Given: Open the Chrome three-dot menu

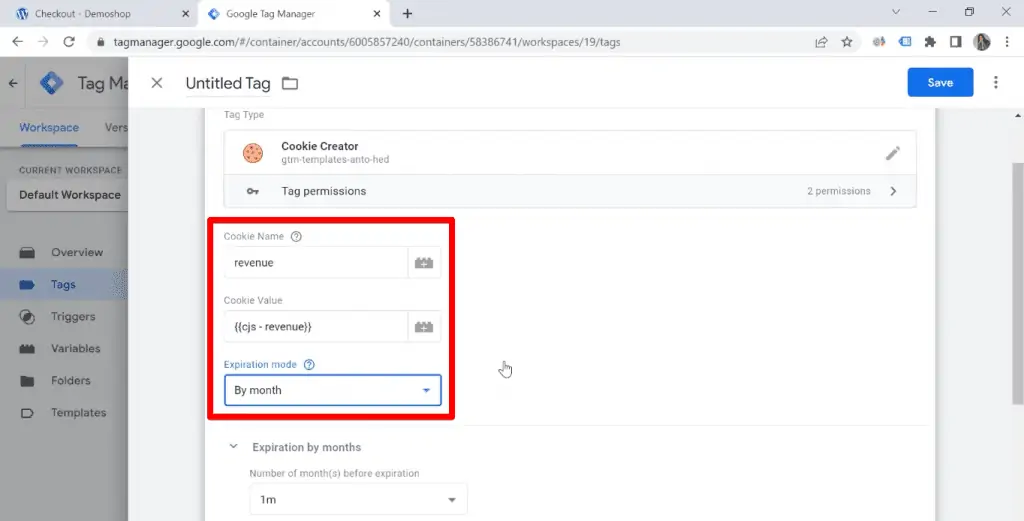Looking at the screenshot, I should pyautogui.click(x=1008, y=42).
